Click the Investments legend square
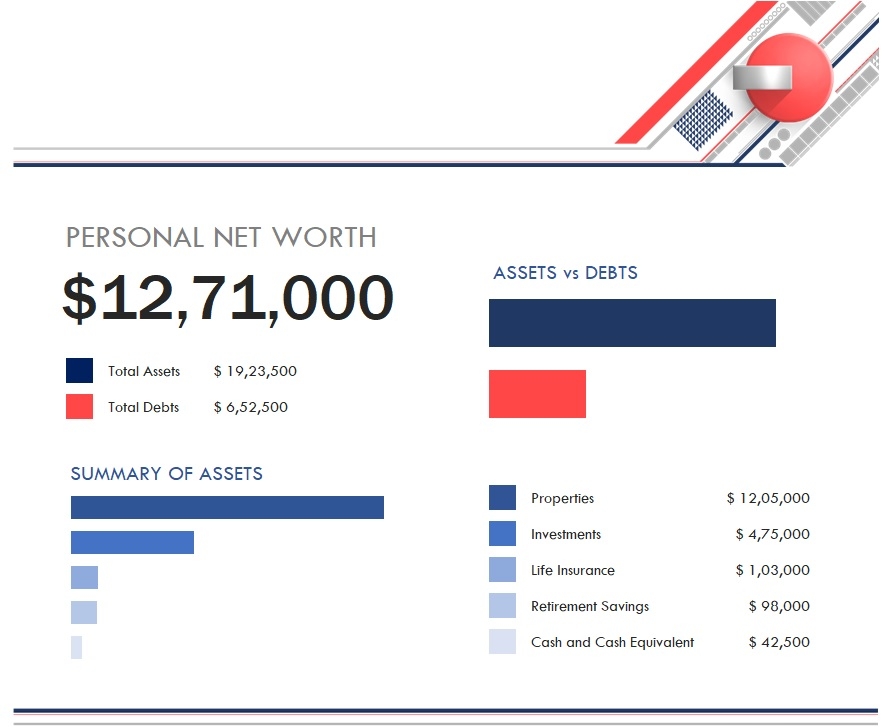Image resolution: width=886 pixels, height=727 pixels. (x=501, y=534)
